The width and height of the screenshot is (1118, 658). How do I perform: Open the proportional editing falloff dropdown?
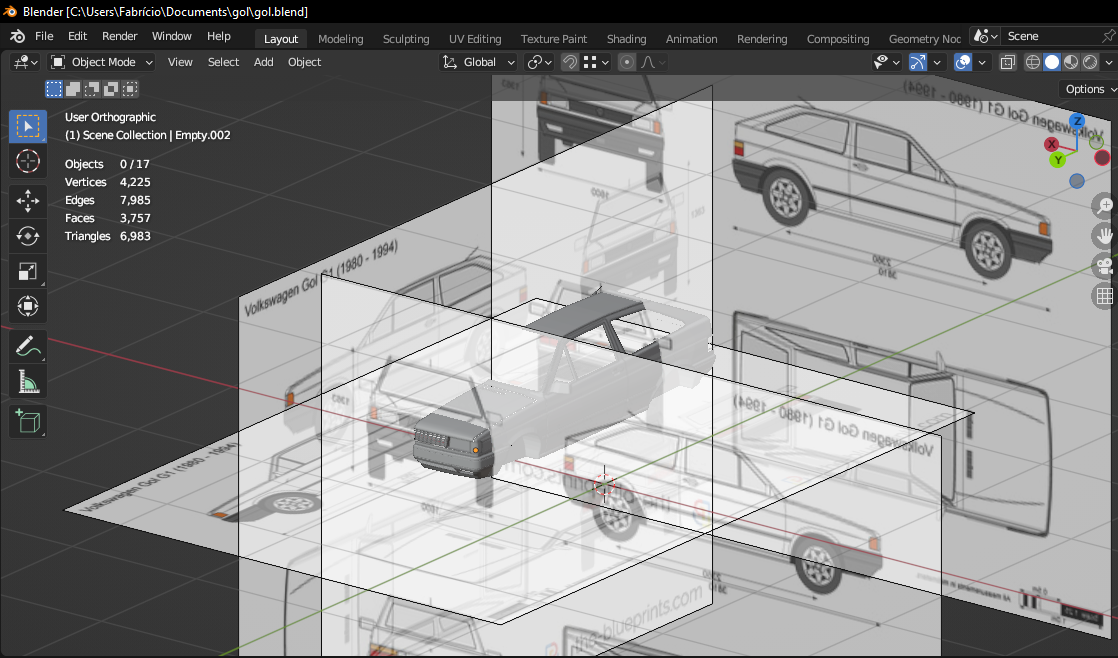click(x=653, y=63)
